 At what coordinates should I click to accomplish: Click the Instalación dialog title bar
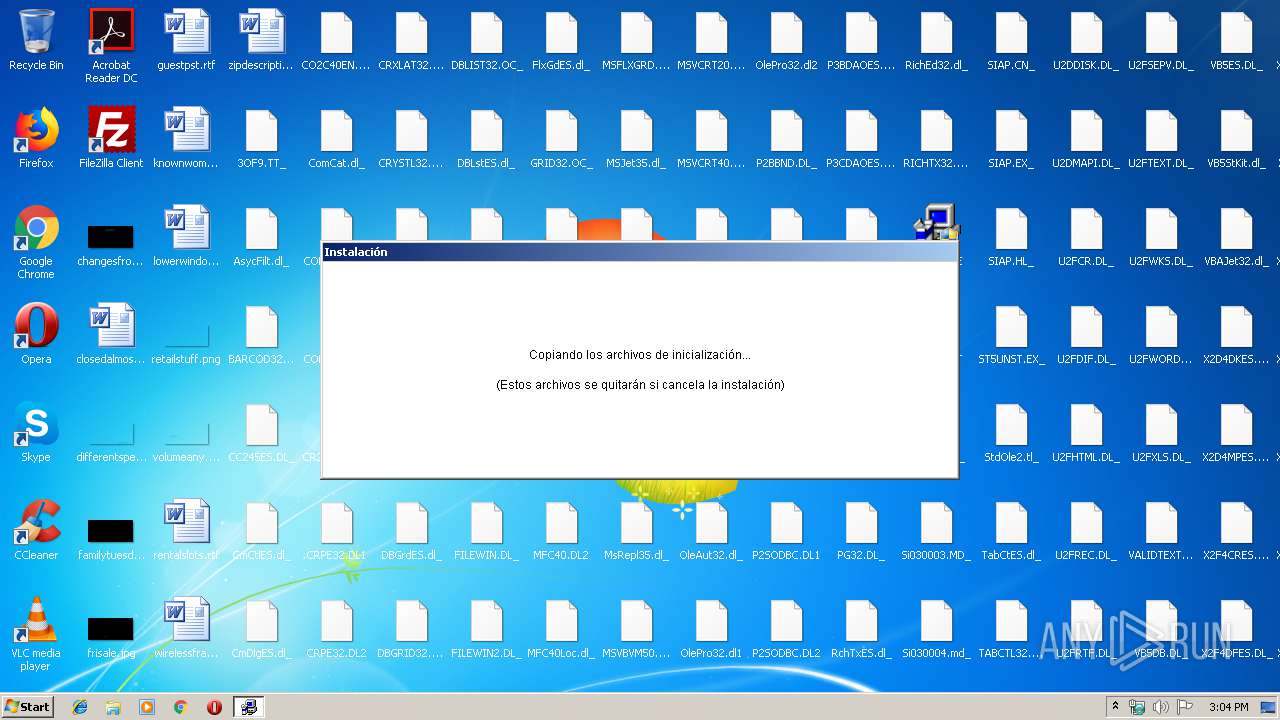coord(639,252)
